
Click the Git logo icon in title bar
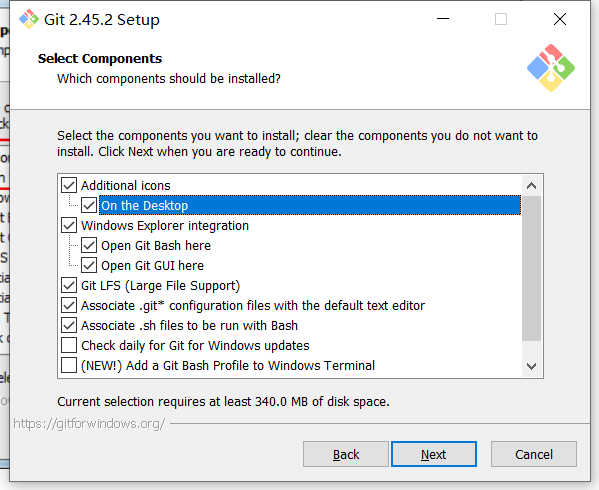[x=29, y=19]
